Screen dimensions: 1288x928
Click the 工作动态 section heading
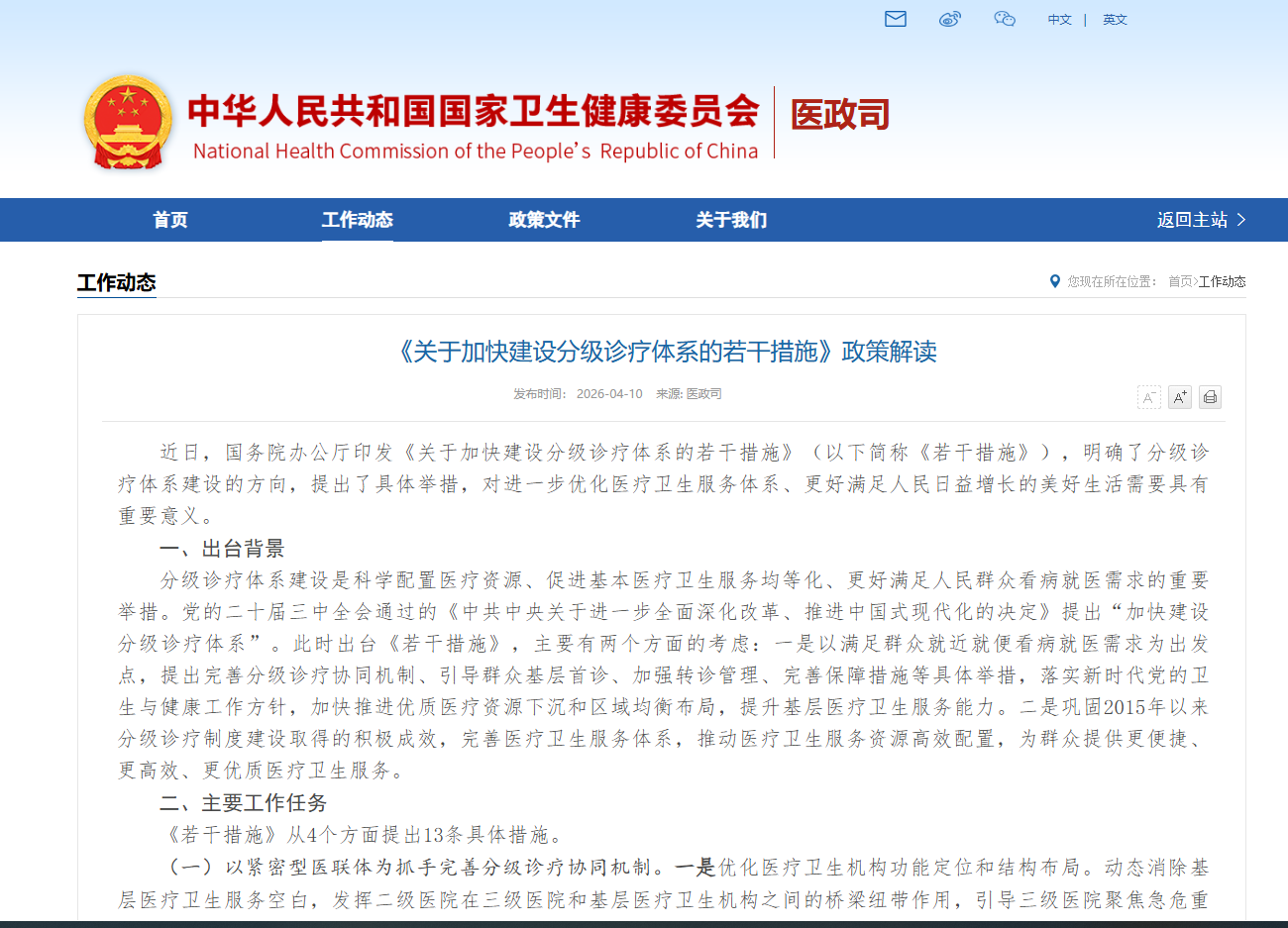click(117, 282)
